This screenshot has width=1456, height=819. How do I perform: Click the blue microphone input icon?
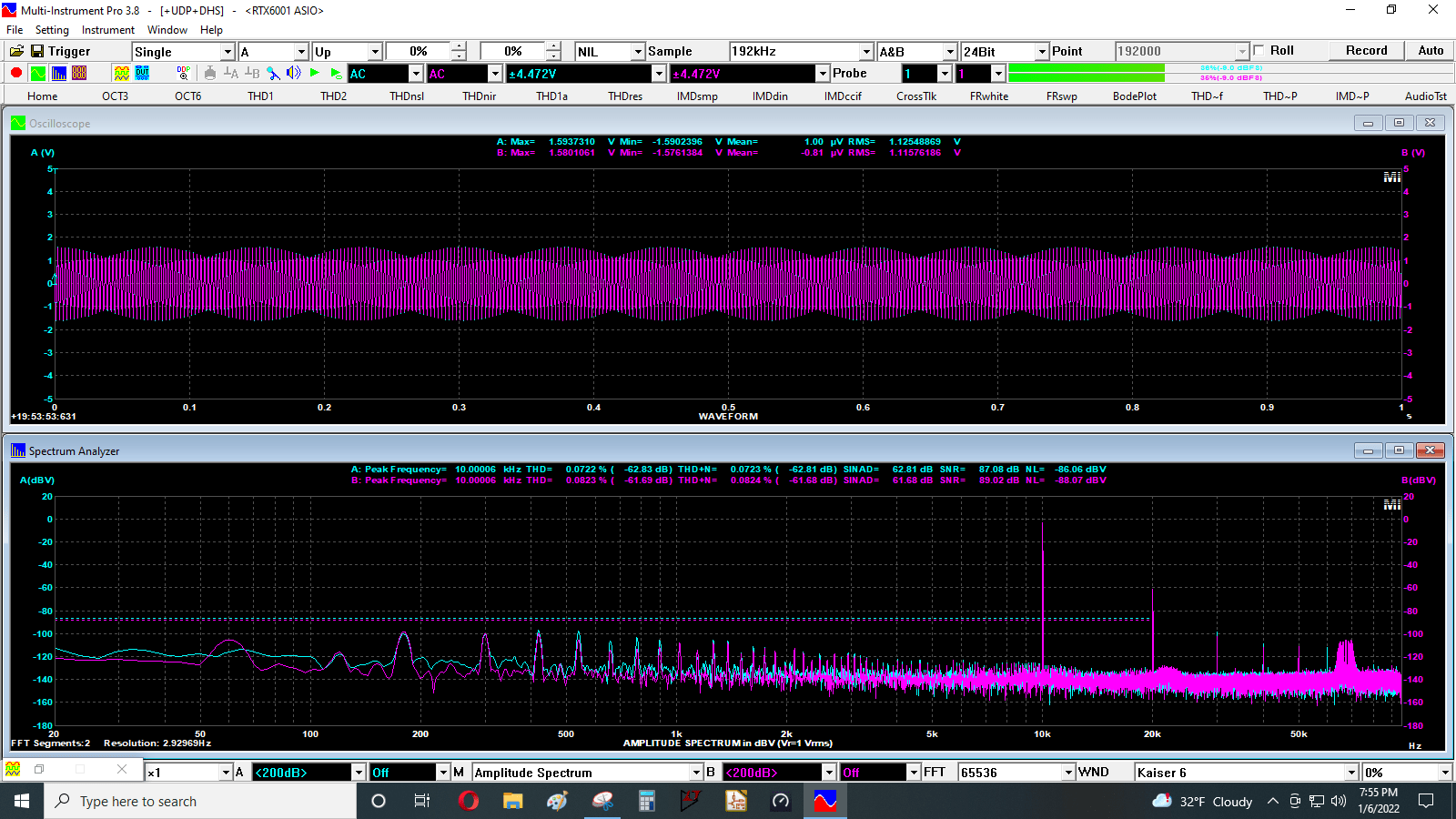(x=273, y=73)
